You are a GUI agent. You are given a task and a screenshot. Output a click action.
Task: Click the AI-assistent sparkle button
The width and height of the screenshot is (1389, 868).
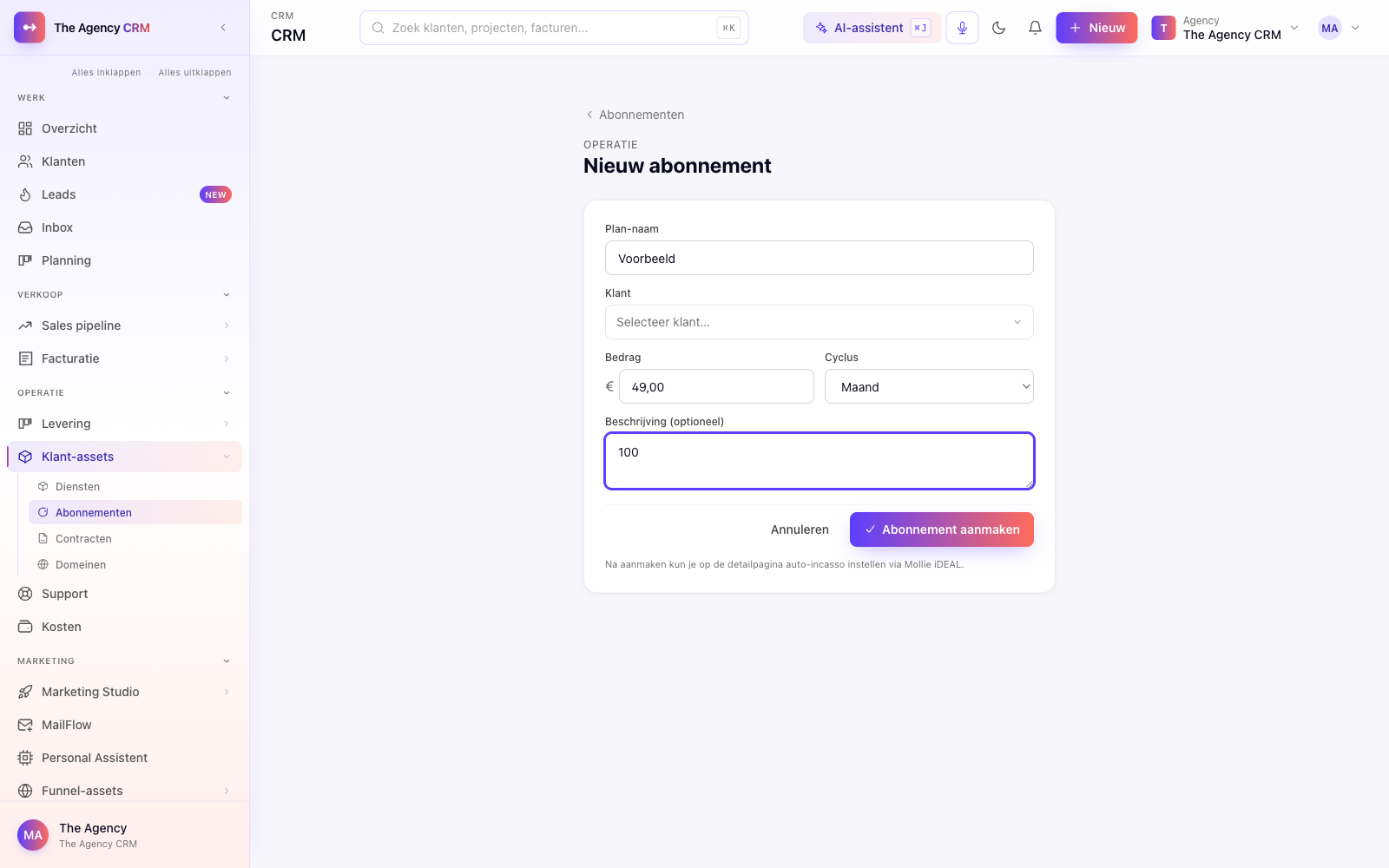click(872, 28)
